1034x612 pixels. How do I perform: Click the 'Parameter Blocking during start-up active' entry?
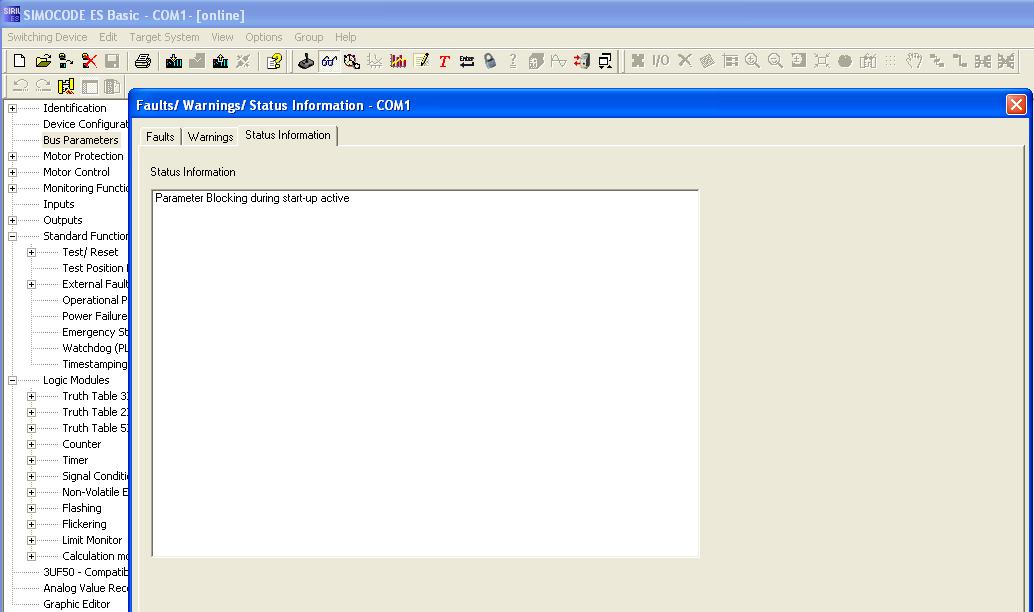(x=252, y=198)
